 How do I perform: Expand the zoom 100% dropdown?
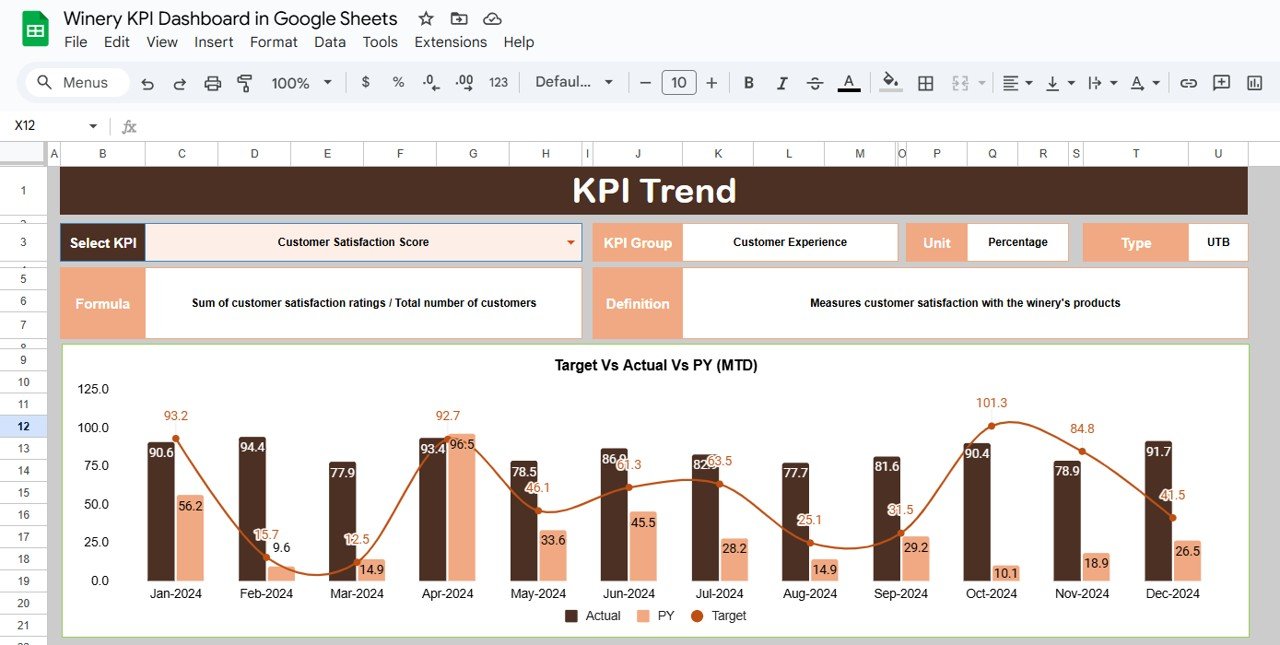point(300,83)
